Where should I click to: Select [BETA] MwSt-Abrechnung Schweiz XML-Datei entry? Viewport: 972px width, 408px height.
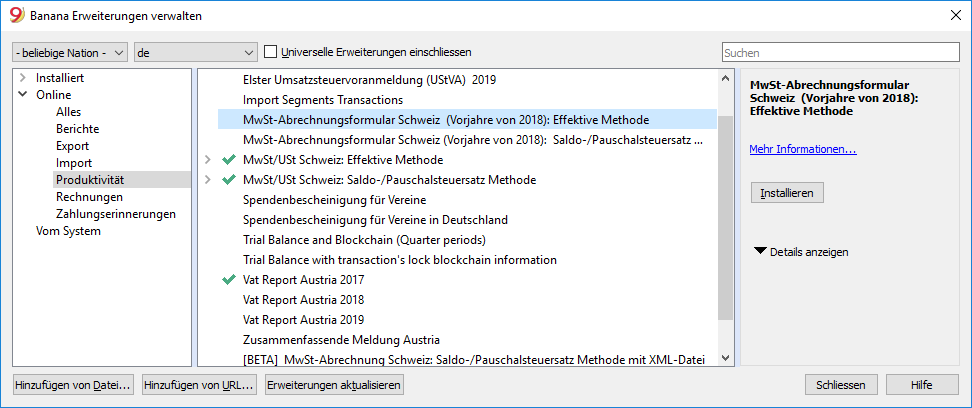click(x=474, y=360)
